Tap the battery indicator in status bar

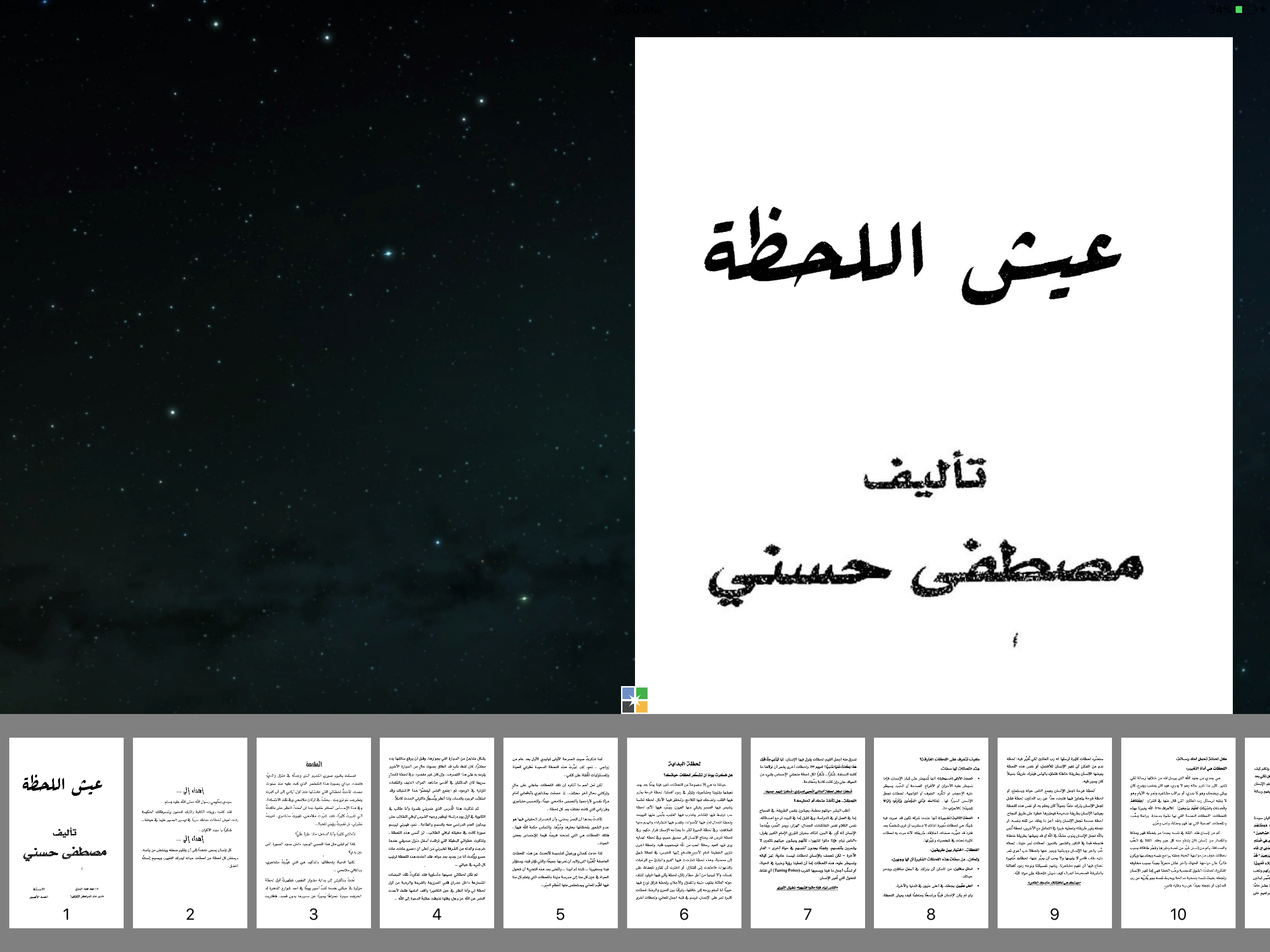coord(1246,10)
